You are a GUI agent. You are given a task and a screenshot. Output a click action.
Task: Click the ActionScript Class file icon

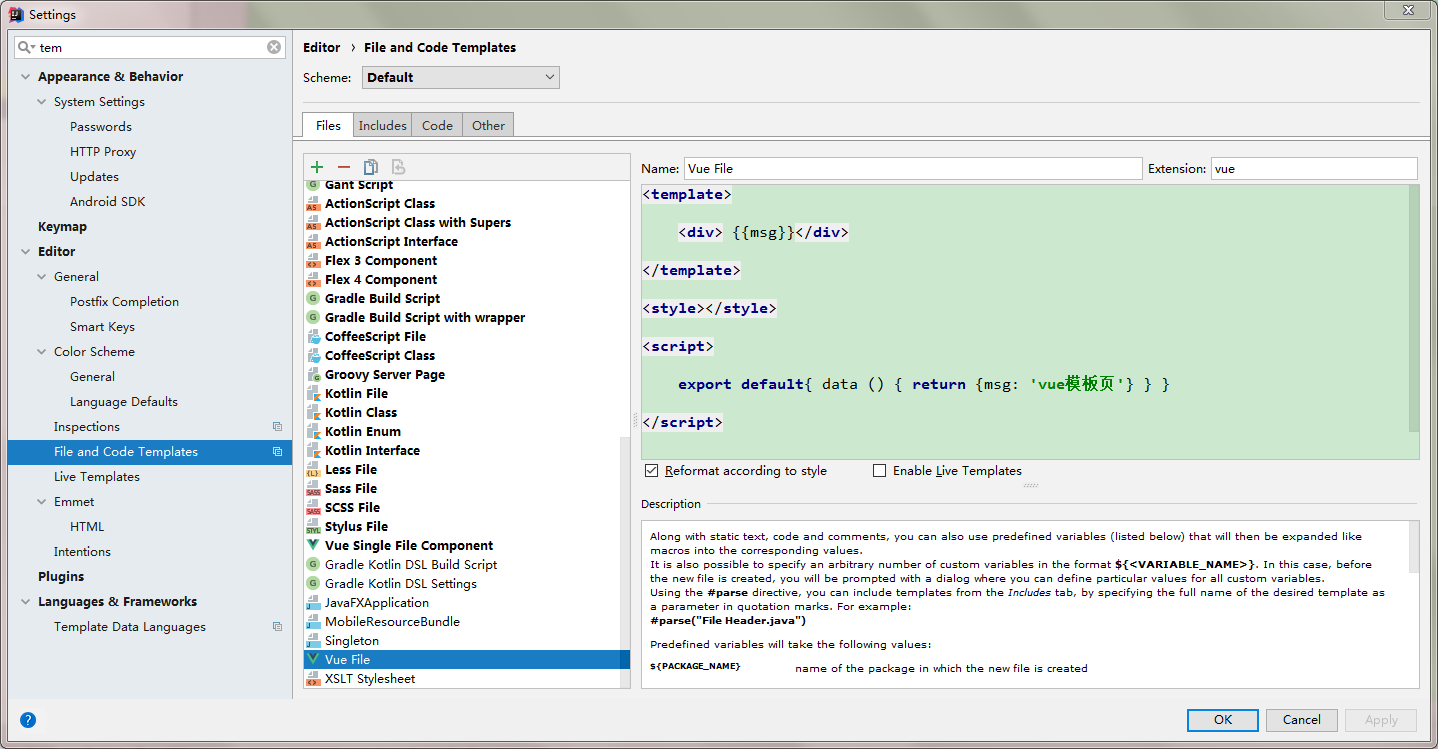313,204
